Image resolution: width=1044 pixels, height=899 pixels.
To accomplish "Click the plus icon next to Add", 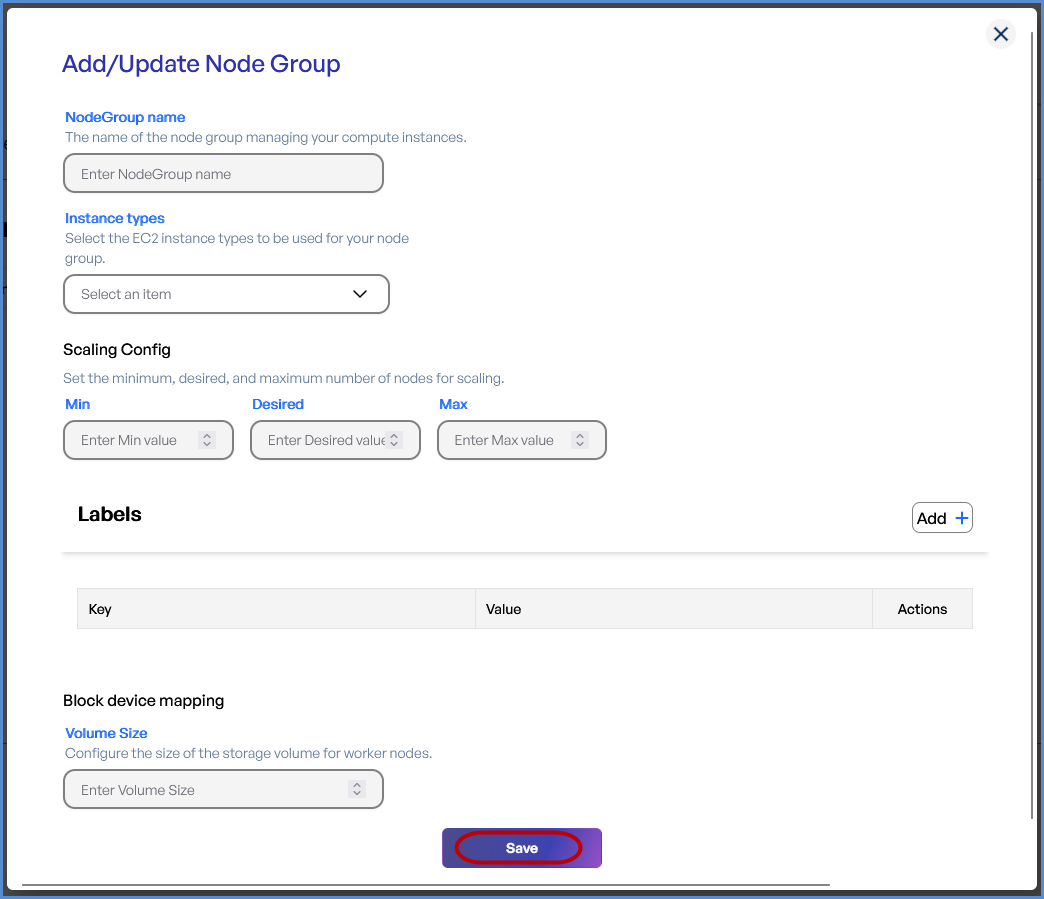I will [962, 518].
